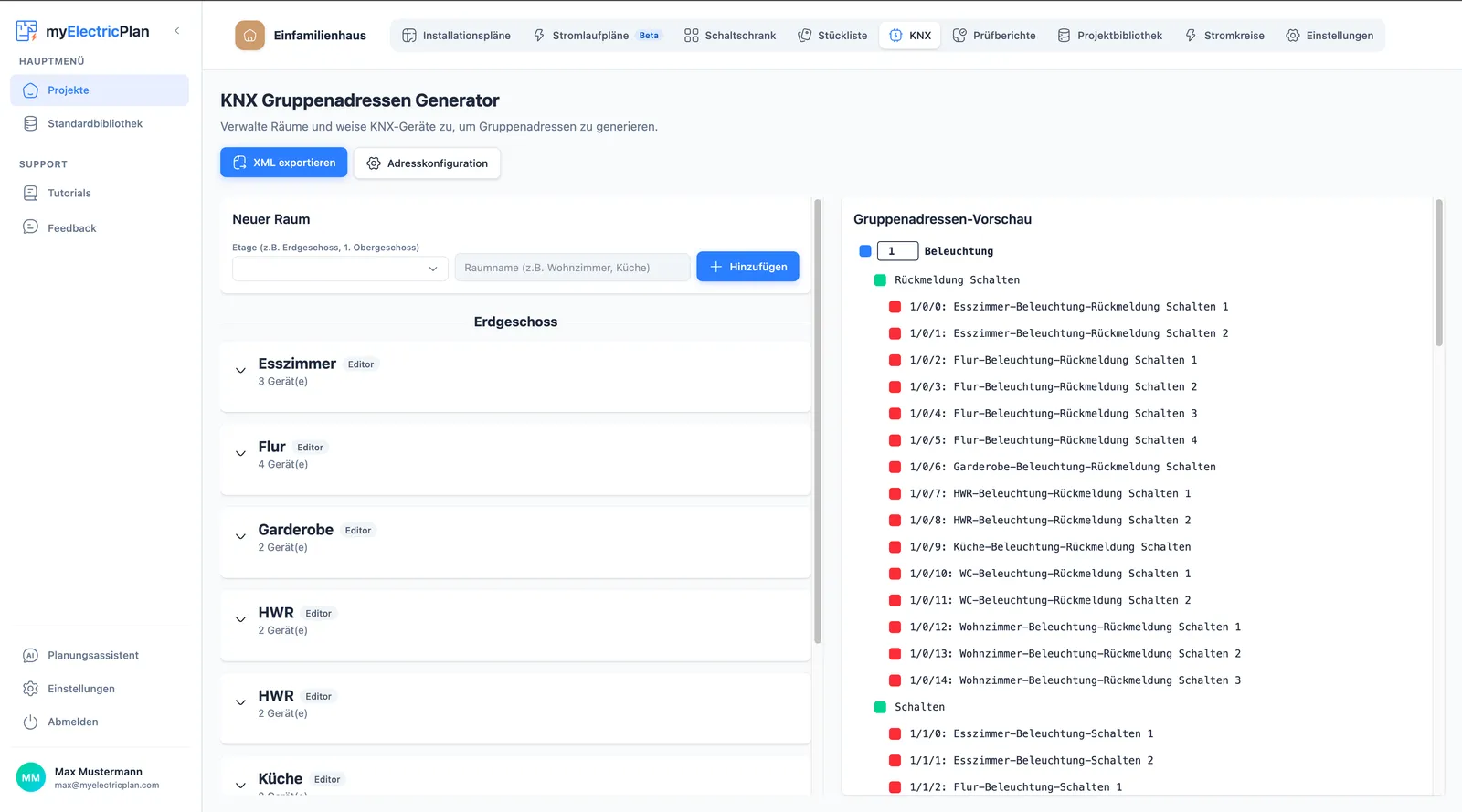Click the Abmelden power icon
The height and width of the screenshot is (812, 1462).
[x=30, y=722]
